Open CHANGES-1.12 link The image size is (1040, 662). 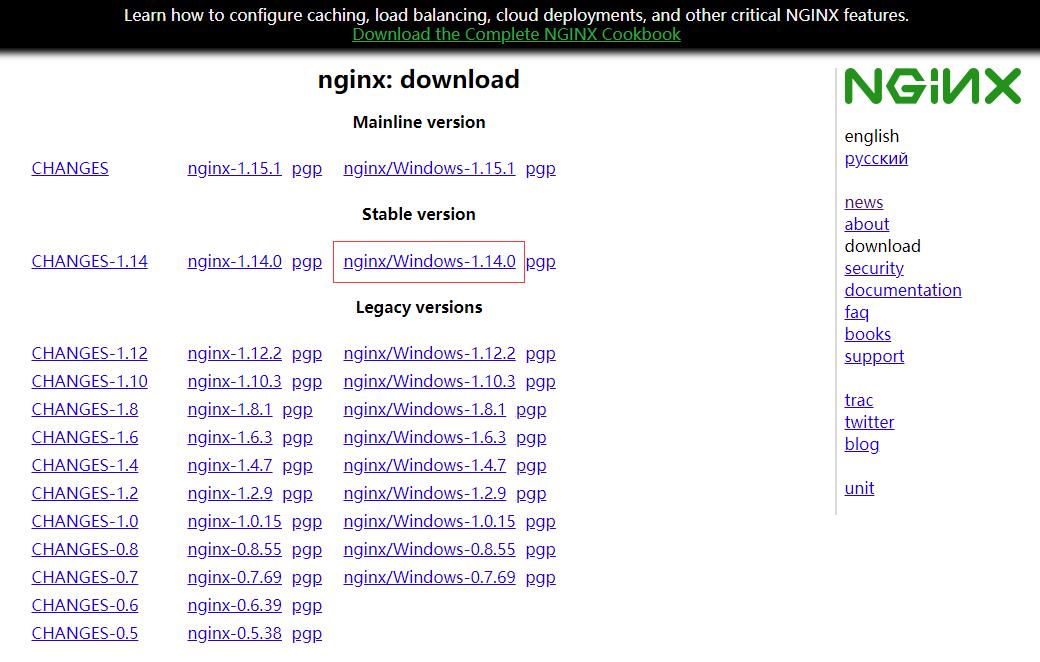(90, 354)
